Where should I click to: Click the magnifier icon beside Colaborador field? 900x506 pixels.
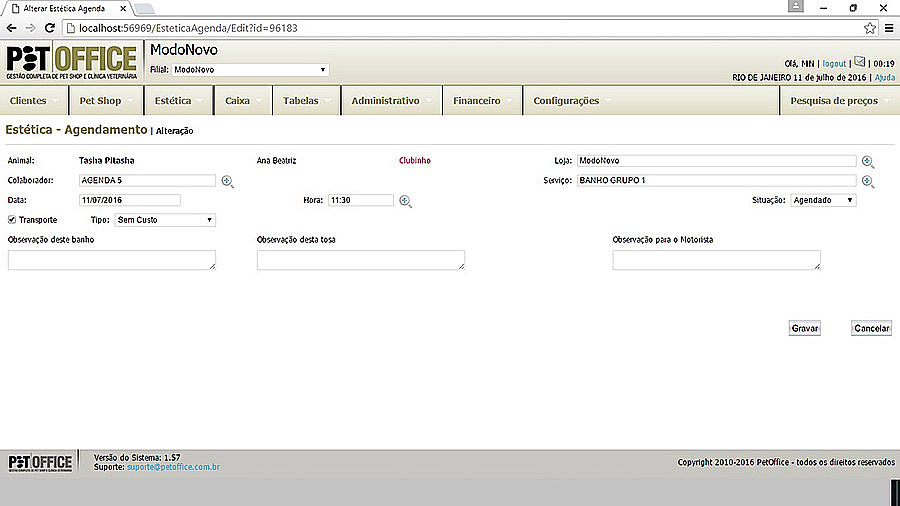(228, 181)
